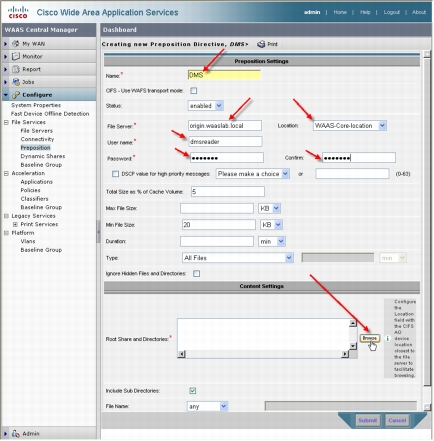Toggle CIFS Use WAFS transport mode checkbox
This screenshot has height=441, width=434.
pyautogui.click(x=193, y=90)
